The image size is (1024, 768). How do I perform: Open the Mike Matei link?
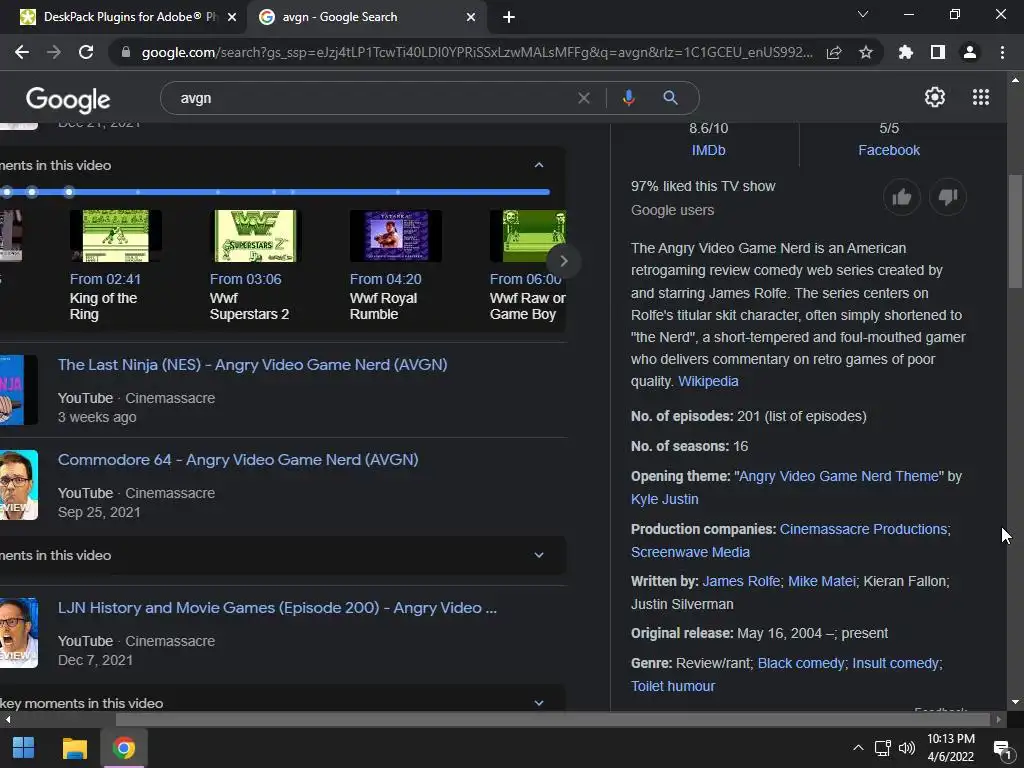click(821, 581)
